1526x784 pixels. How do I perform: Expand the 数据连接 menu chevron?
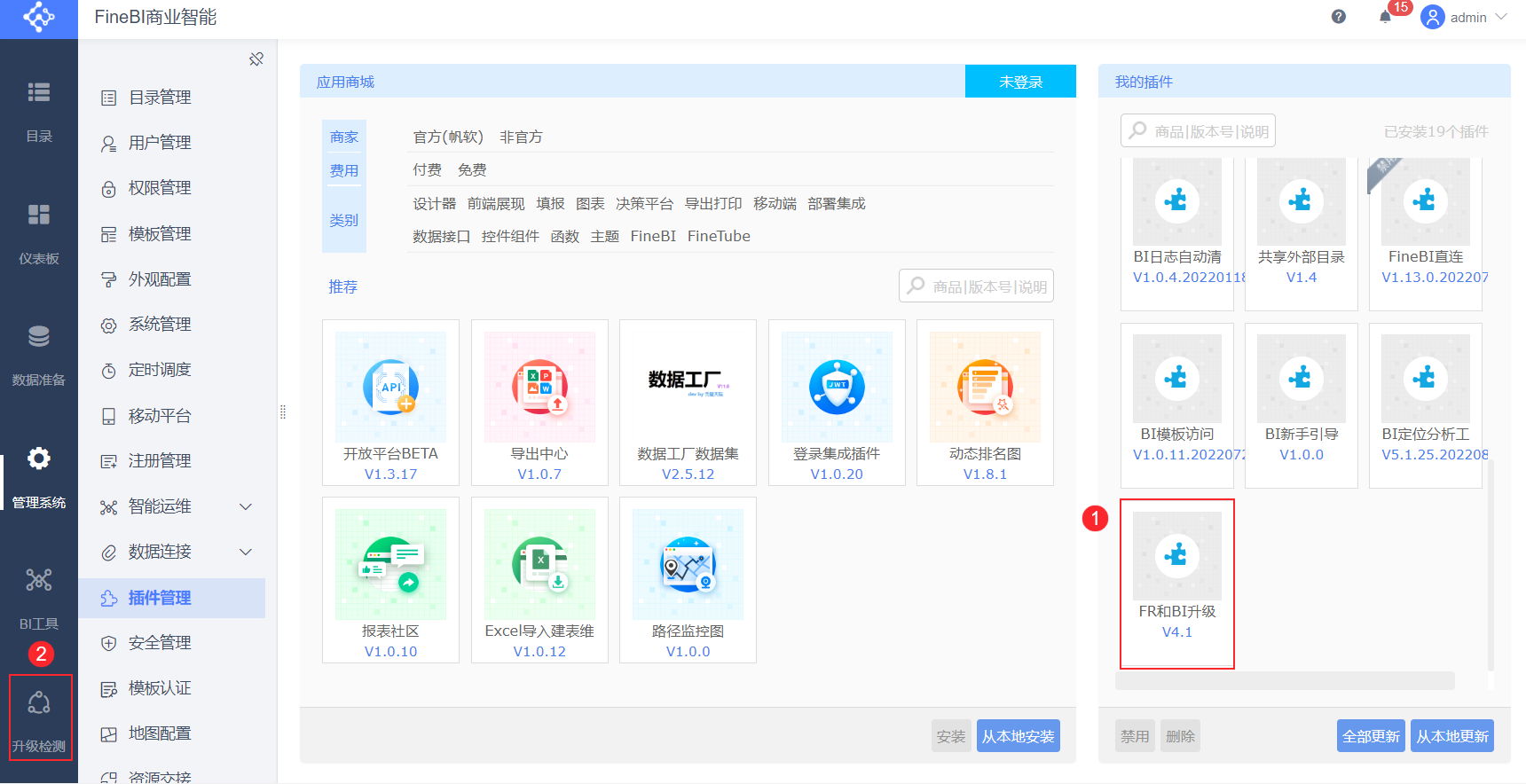point(246,552)
